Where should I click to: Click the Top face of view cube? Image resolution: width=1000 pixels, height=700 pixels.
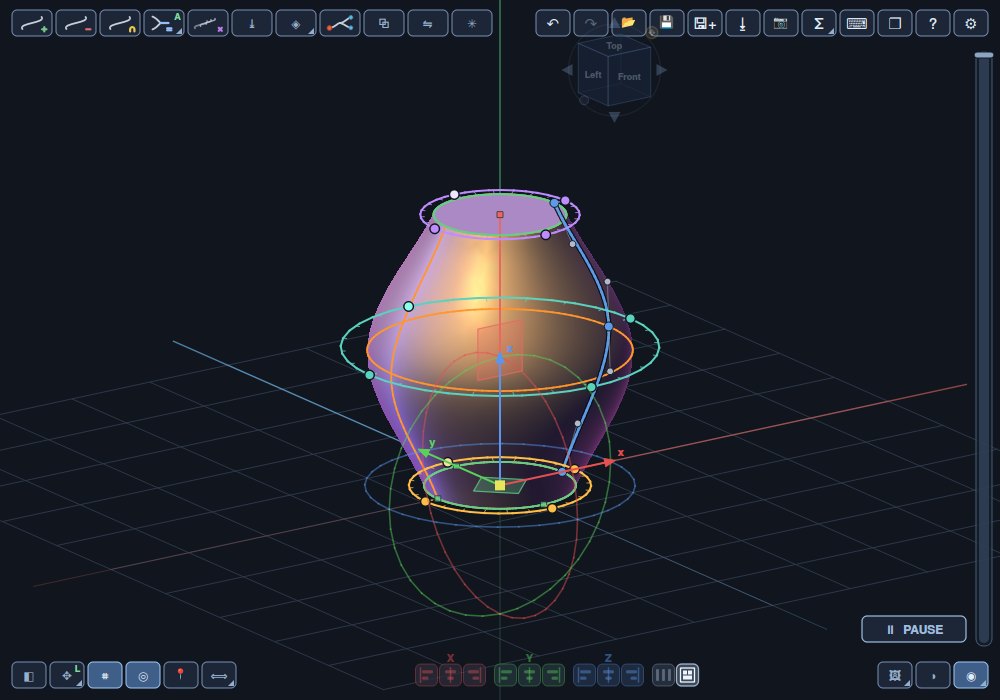(x=614, y=46)
